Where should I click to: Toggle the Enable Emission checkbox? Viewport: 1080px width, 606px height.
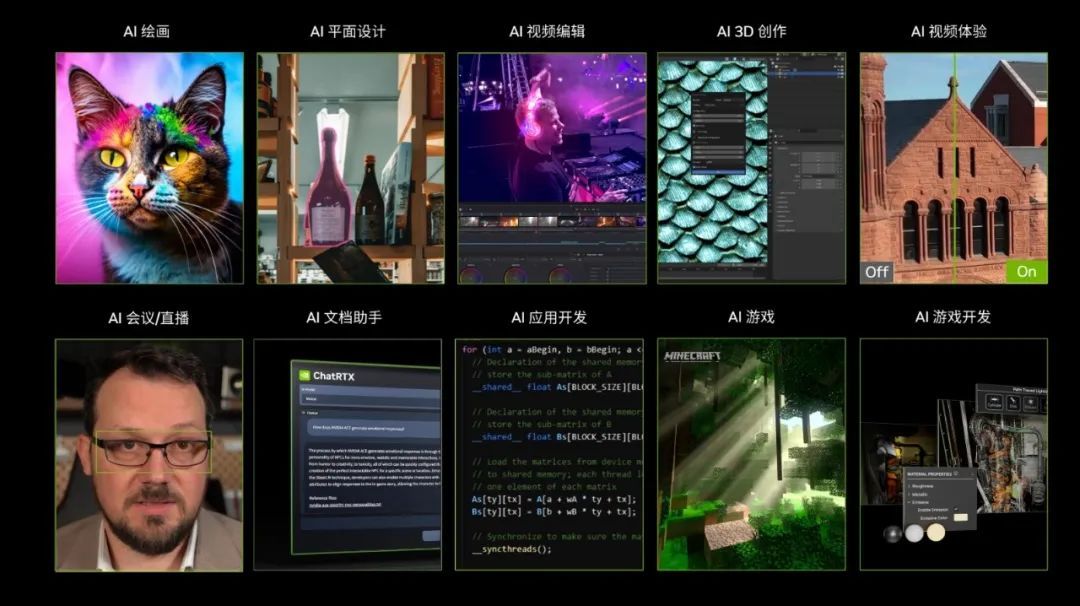point(955,509)
